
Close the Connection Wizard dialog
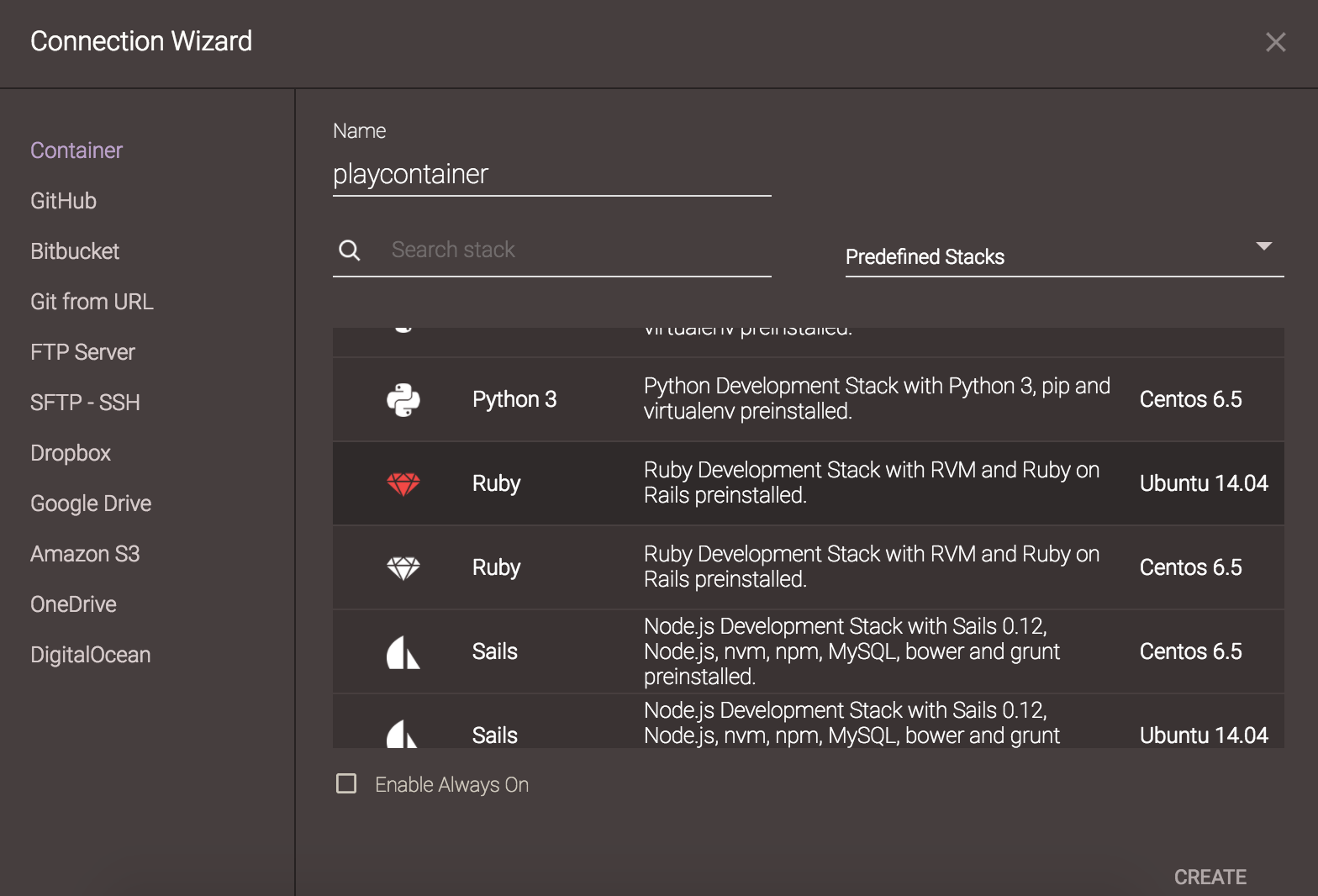[x=1275, y=42]
